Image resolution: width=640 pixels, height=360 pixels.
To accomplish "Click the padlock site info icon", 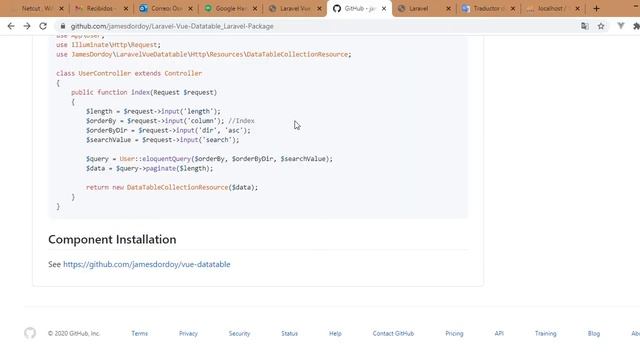I will point(63,26).
